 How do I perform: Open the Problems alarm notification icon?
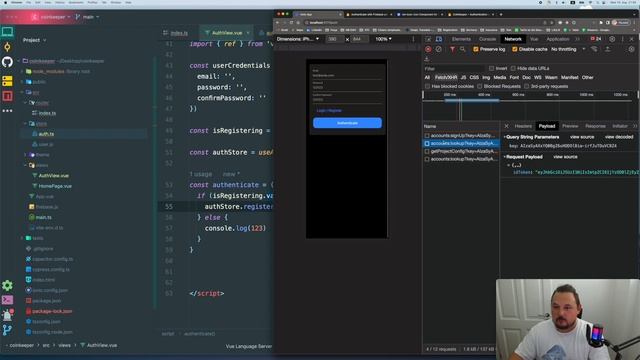(x=7, y=315)
